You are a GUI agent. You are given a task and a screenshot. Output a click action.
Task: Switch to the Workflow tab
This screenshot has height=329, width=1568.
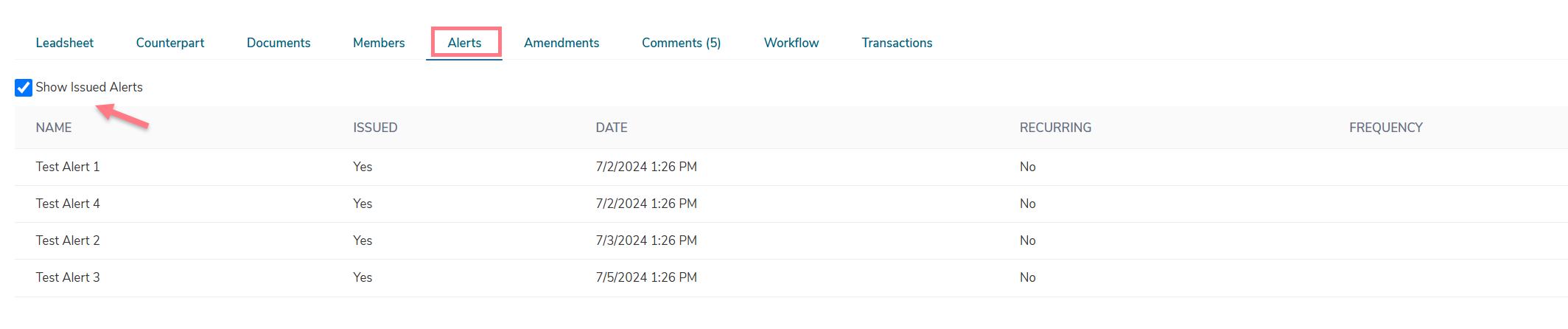tap(791, 43)
